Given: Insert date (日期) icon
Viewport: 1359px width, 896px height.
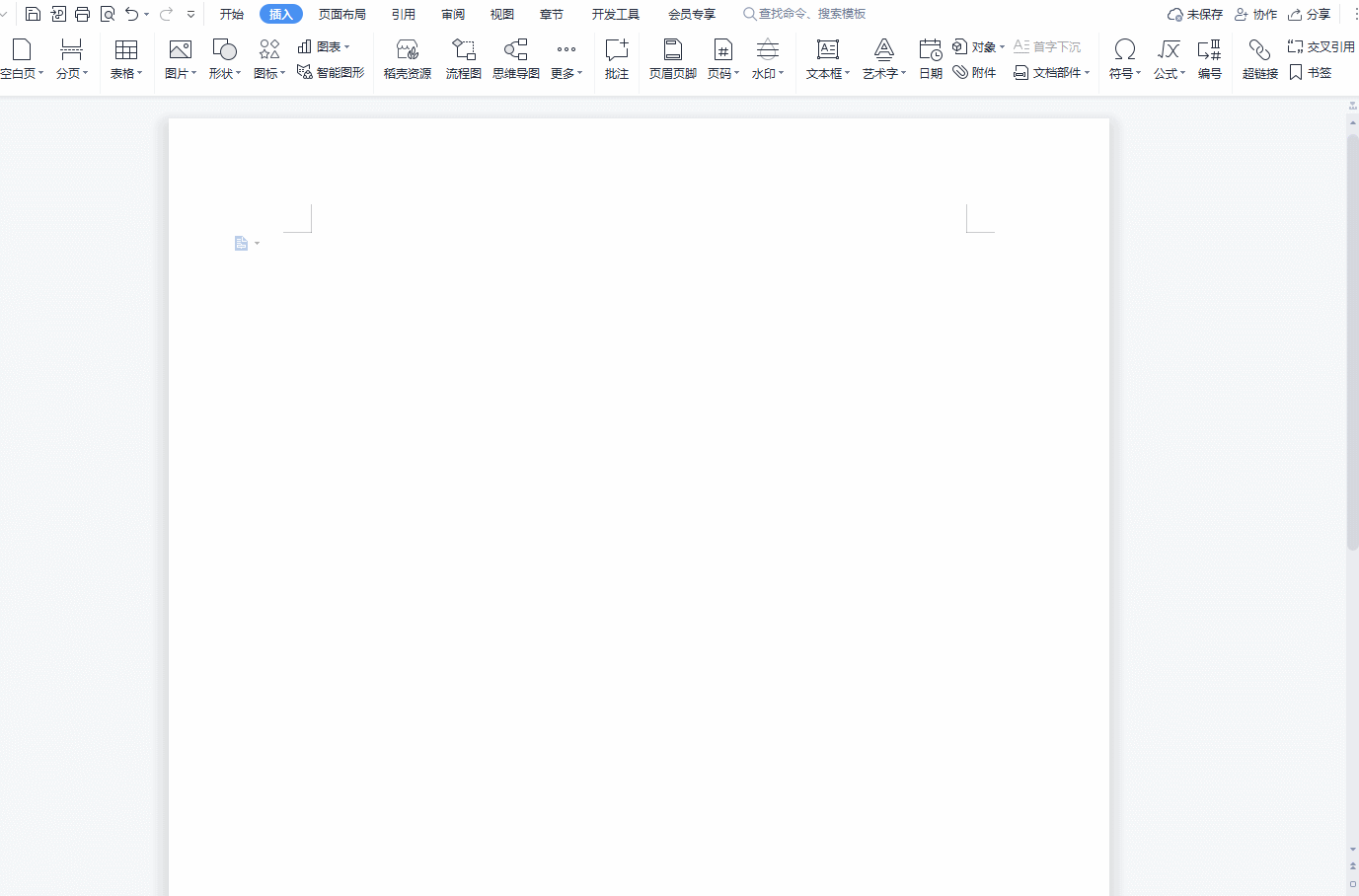Looking at the screenshot, I should tap(931, 49).
